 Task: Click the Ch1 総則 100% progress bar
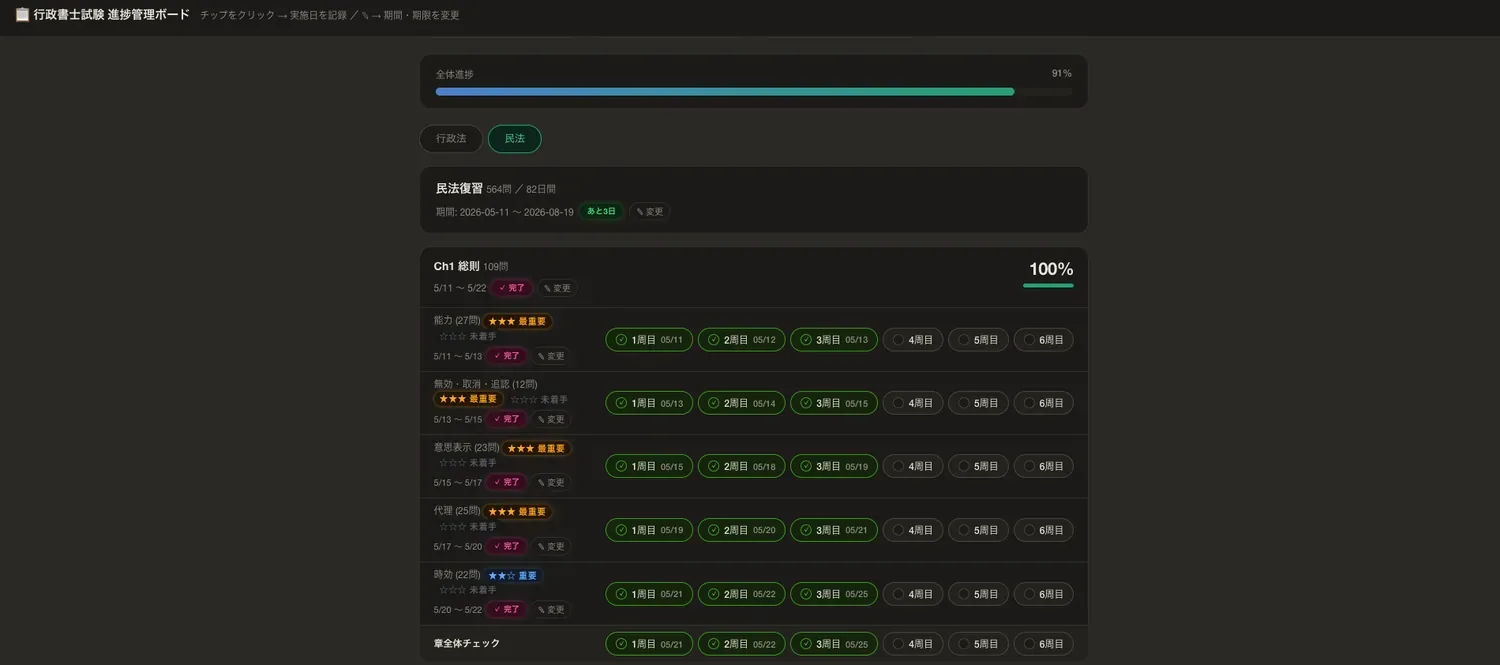point(1048,285)
